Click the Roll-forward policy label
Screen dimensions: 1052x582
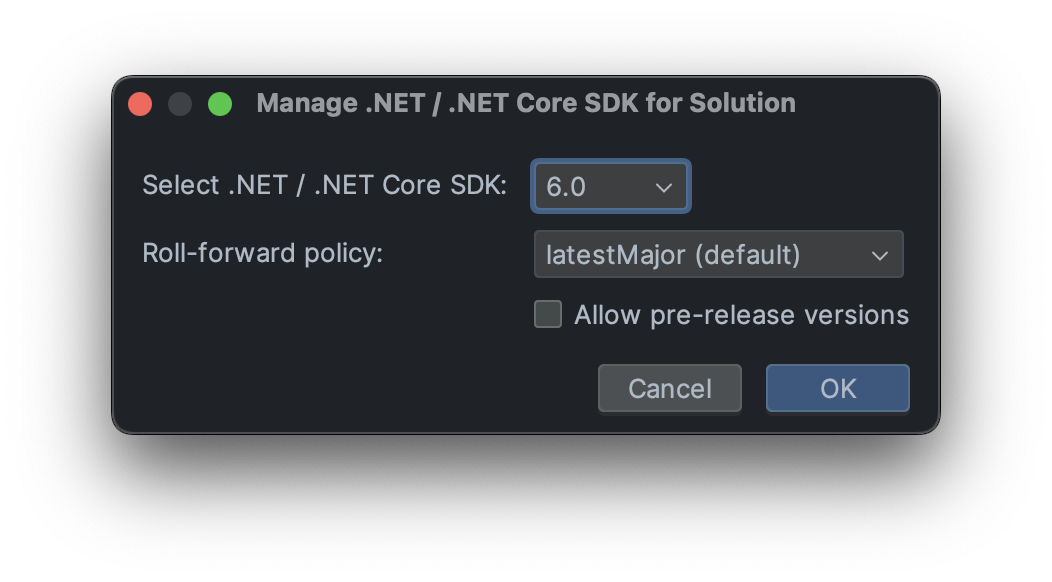(x=263, y=253)
